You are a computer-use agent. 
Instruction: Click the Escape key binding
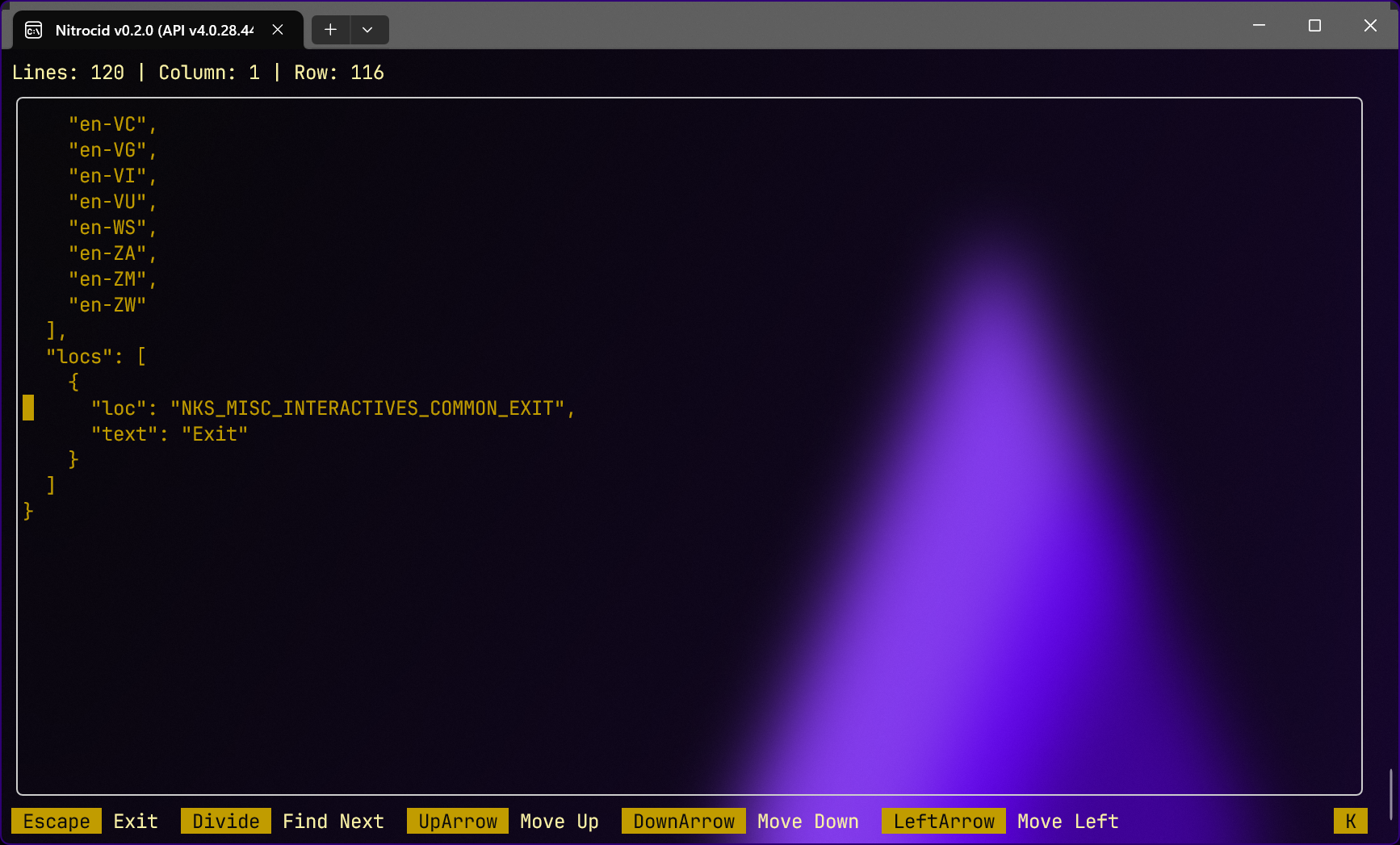coord(57,821)
